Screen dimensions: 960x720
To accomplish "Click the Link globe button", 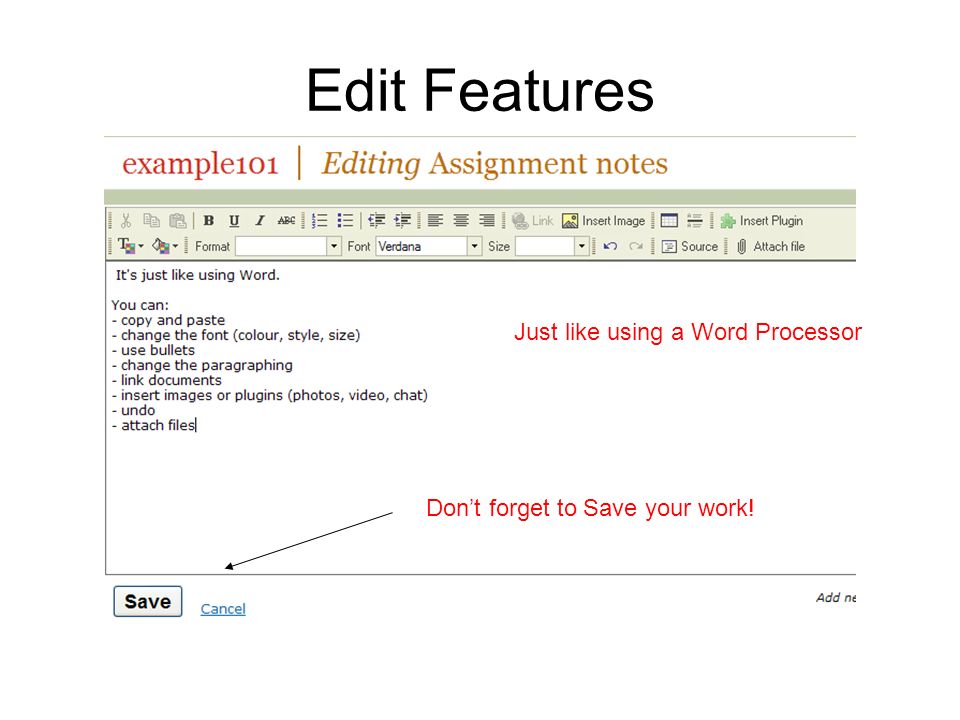I will [x=532, y=220].
